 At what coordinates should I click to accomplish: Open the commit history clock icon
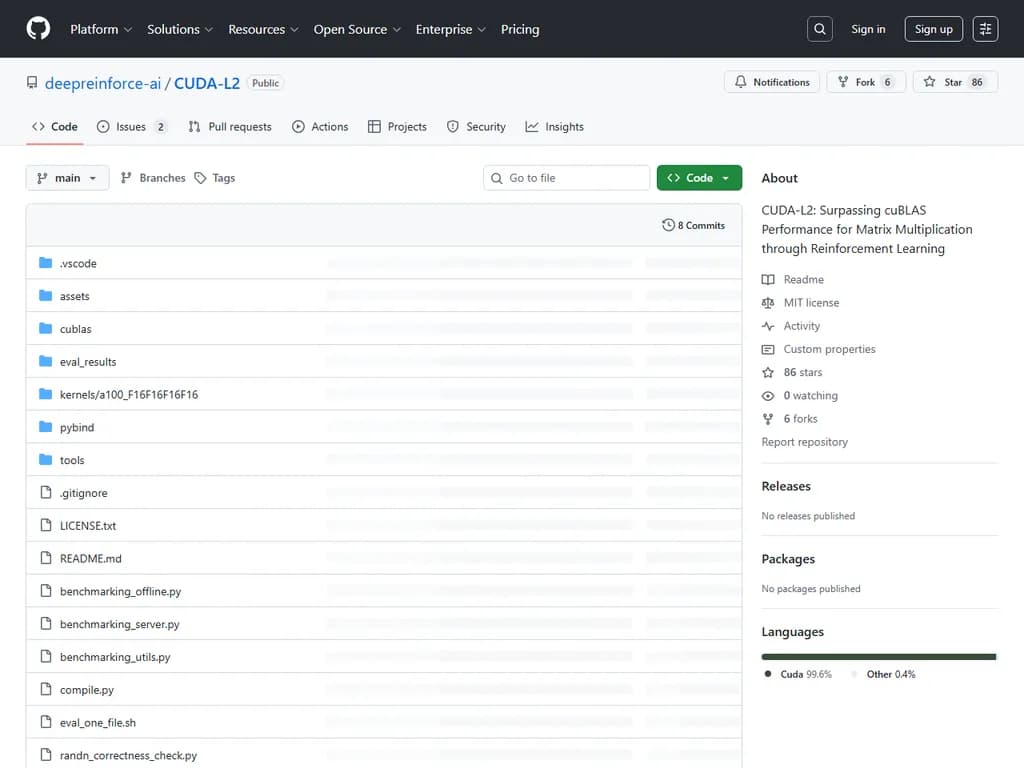tap(668, 225)
